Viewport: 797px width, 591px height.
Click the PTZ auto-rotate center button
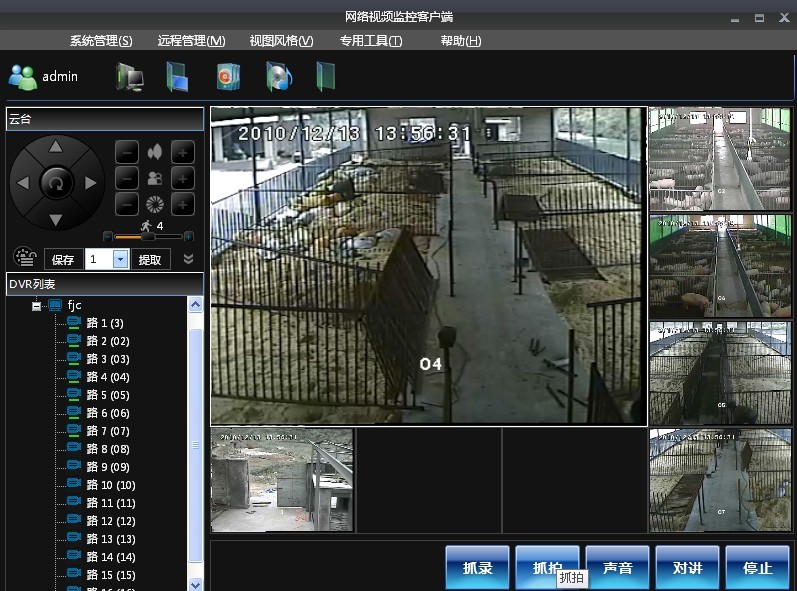pyautogui.click(x=56, y=183)
